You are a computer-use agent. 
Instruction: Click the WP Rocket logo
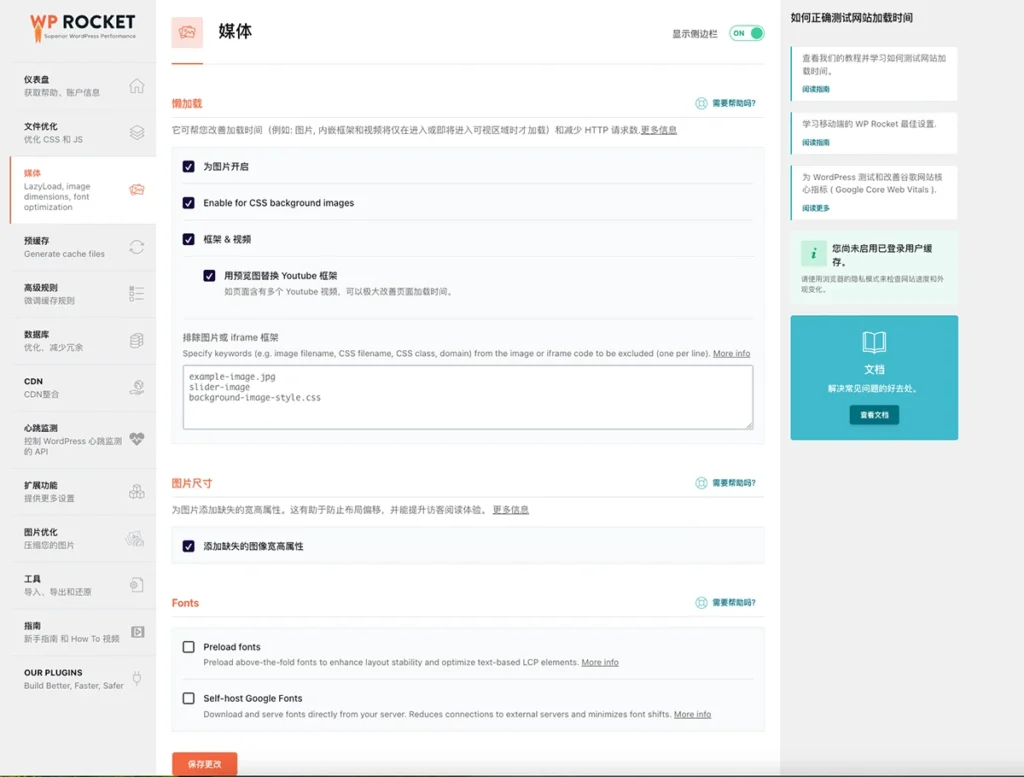click(82, 26)
